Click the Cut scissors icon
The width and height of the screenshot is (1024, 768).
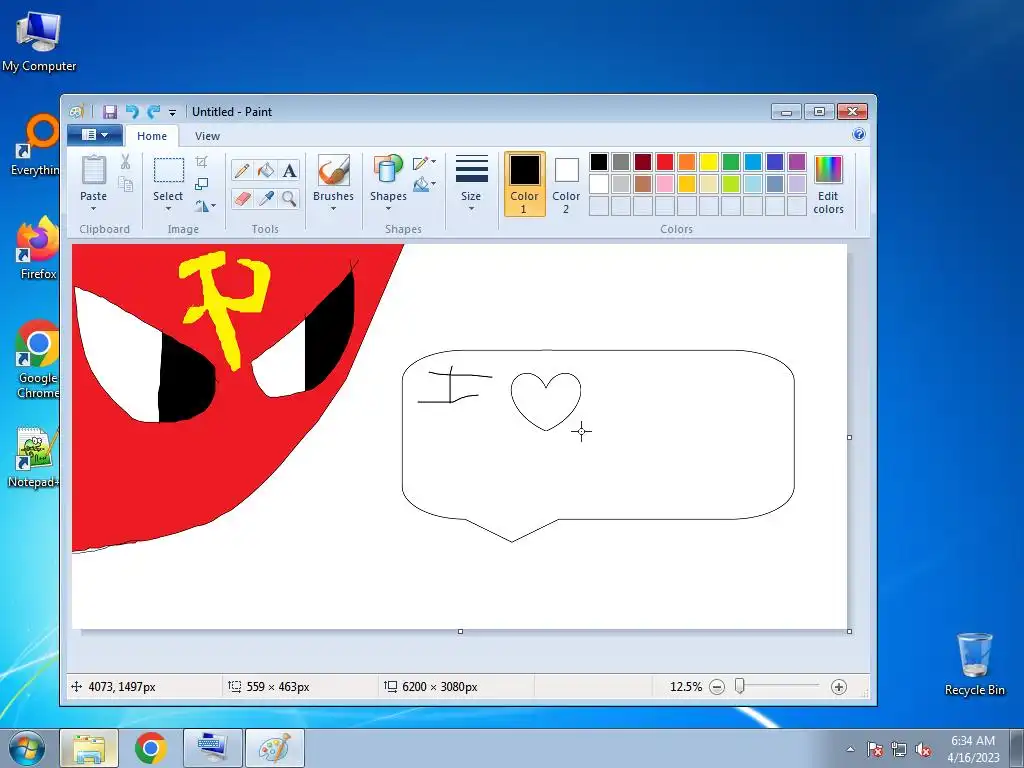click(125, 162)
